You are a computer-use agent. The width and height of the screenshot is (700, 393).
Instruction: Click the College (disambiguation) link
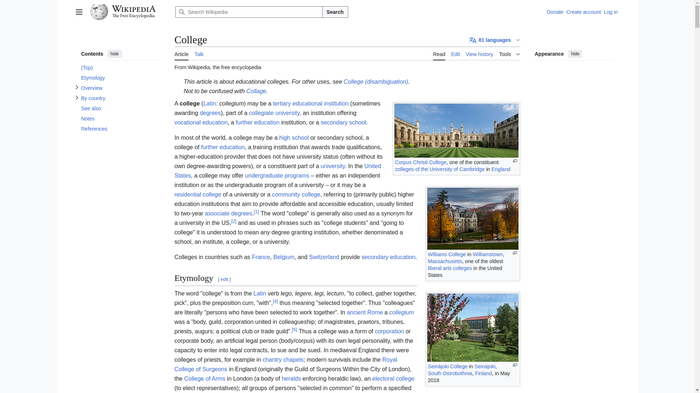coord(375,82)
